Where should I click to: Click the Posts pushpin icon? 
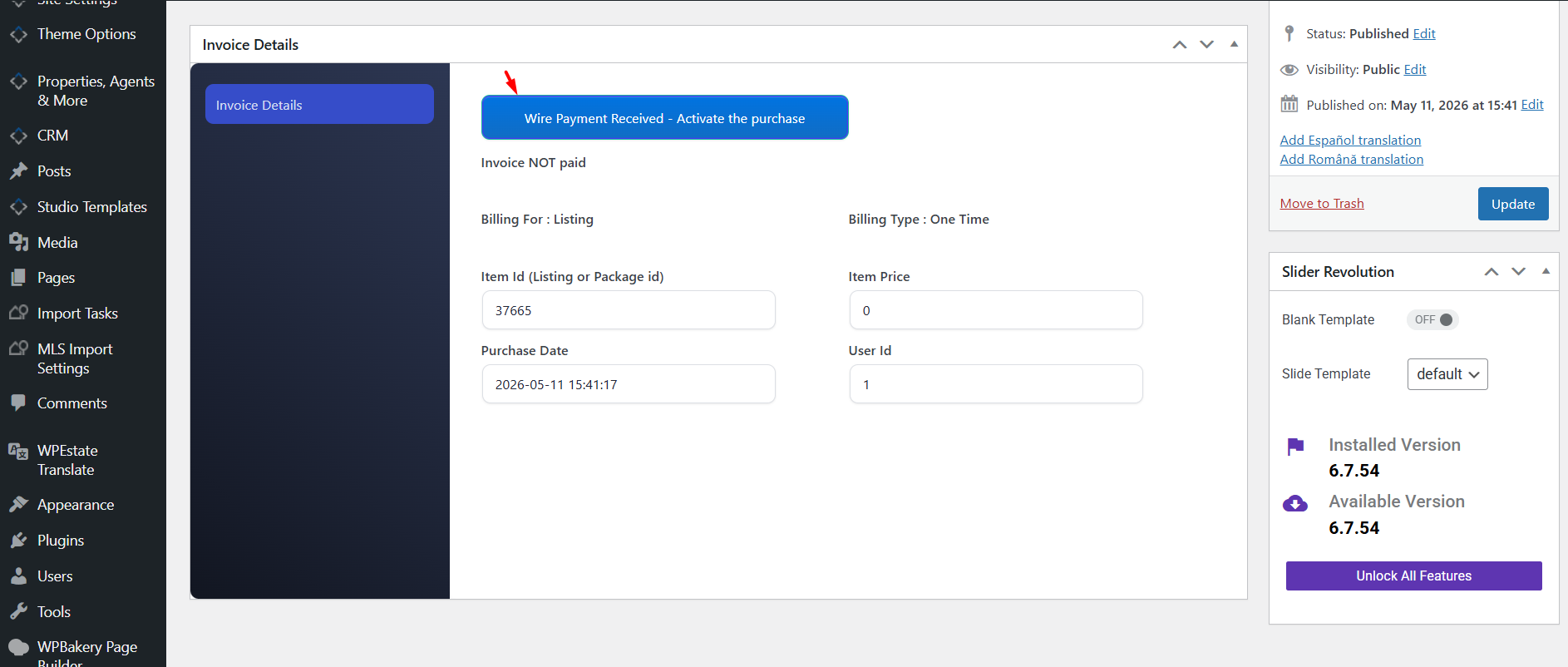tap(18, 171)
